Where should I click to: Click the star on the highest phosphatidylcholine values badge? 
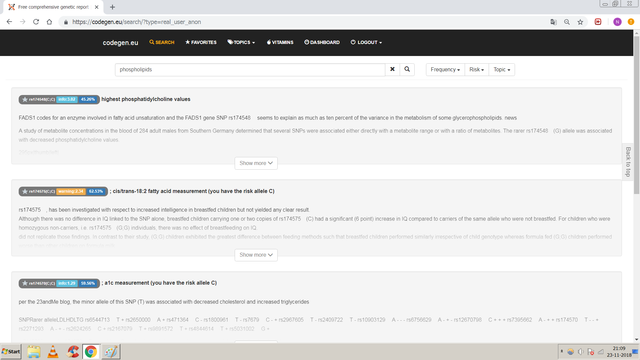tap(24, 100)
